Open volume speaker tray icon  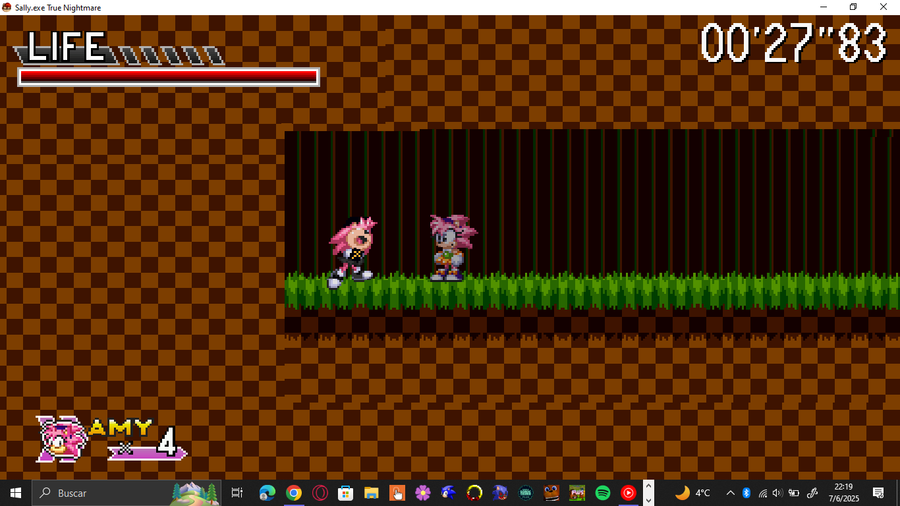[778, 493]
